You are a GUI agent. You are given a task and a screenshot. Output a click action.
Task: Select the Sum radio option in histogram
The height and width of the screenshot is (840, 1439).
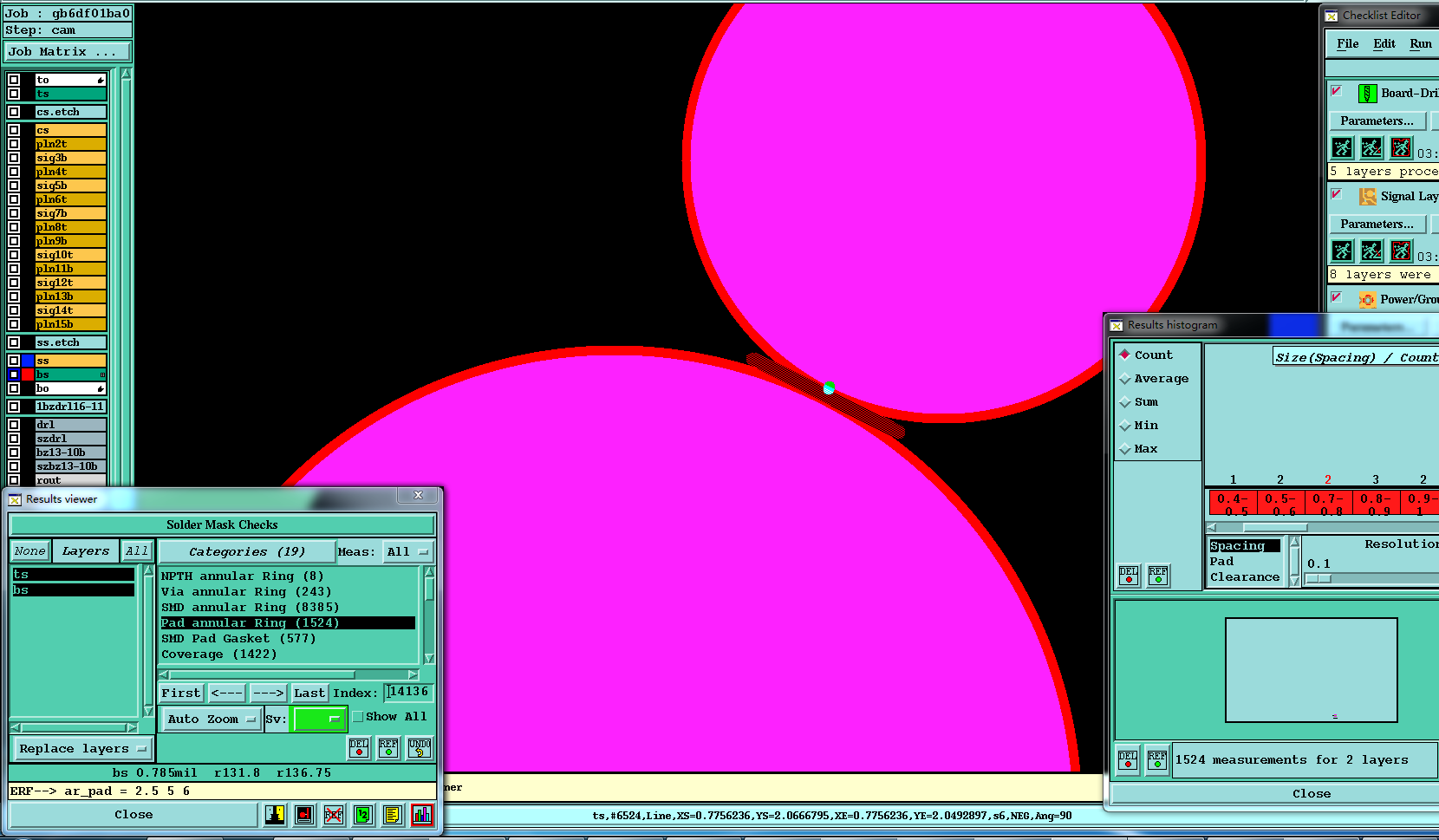click(x=1125, y=402)
